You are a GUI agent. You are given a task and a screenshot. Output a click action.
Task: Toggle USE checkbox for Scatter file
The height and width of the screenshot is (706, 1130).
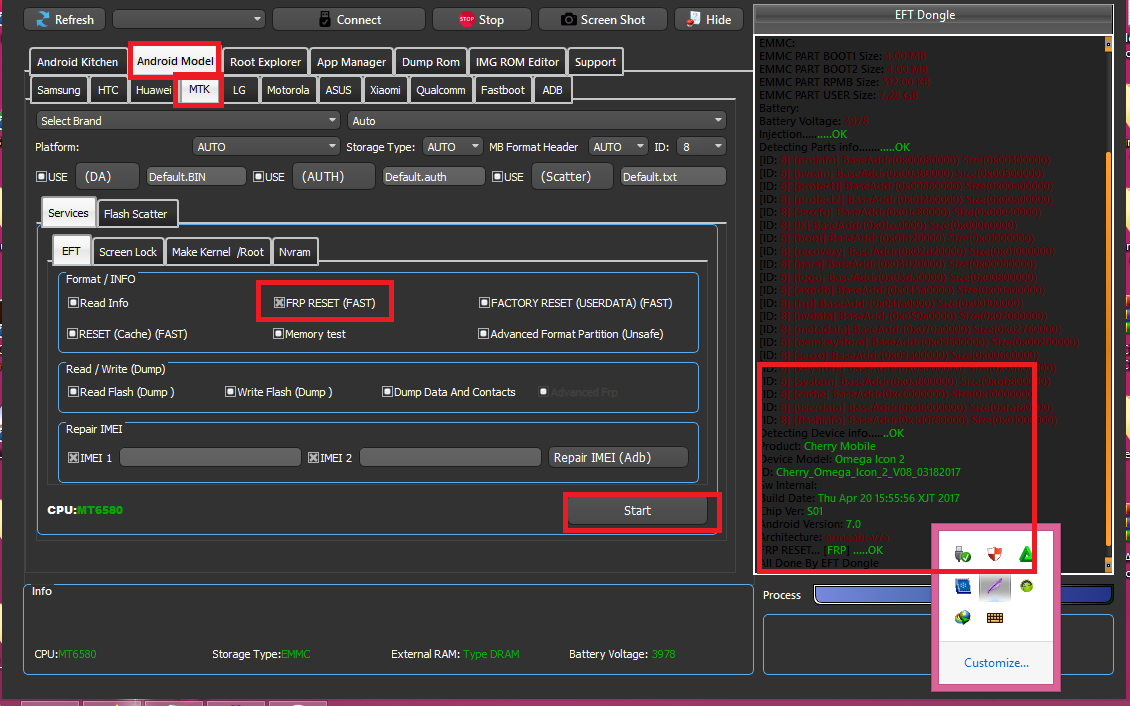(497, 176)
